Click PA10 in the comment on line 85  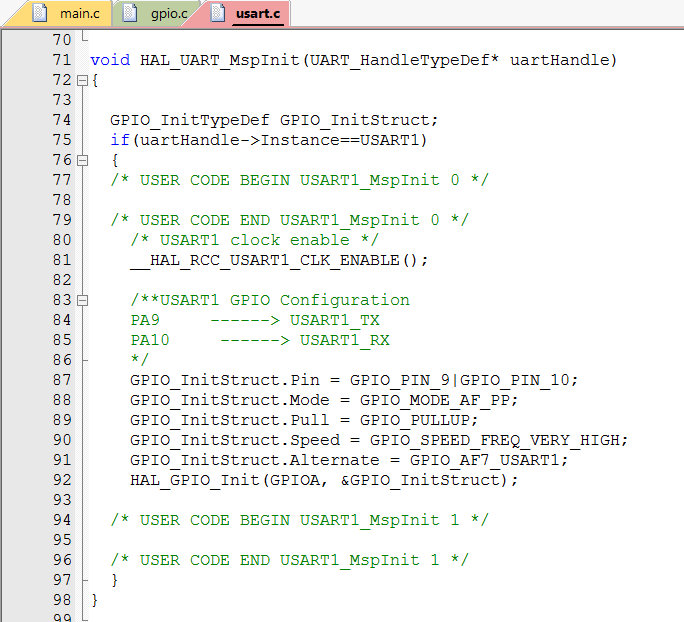(x=150, y=341)
